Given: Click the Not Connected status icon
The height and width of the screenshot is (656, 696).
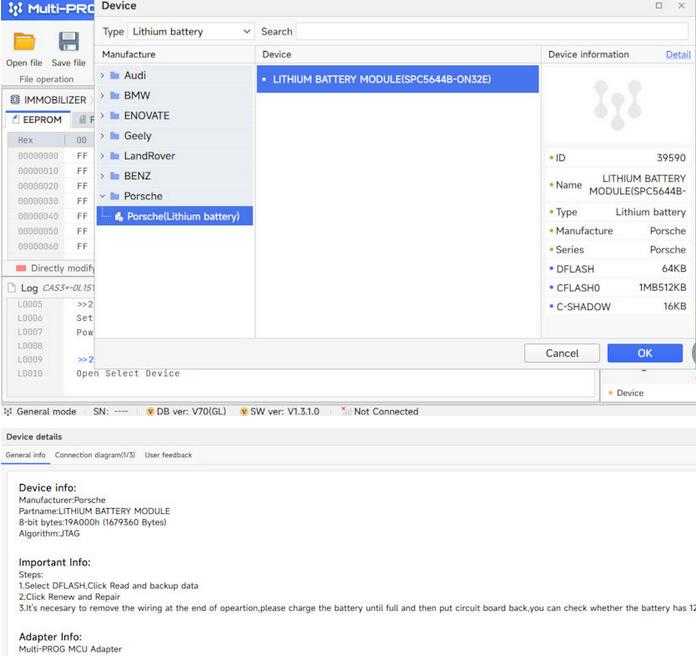Looking at the screenshot, I should coord(346,411).
